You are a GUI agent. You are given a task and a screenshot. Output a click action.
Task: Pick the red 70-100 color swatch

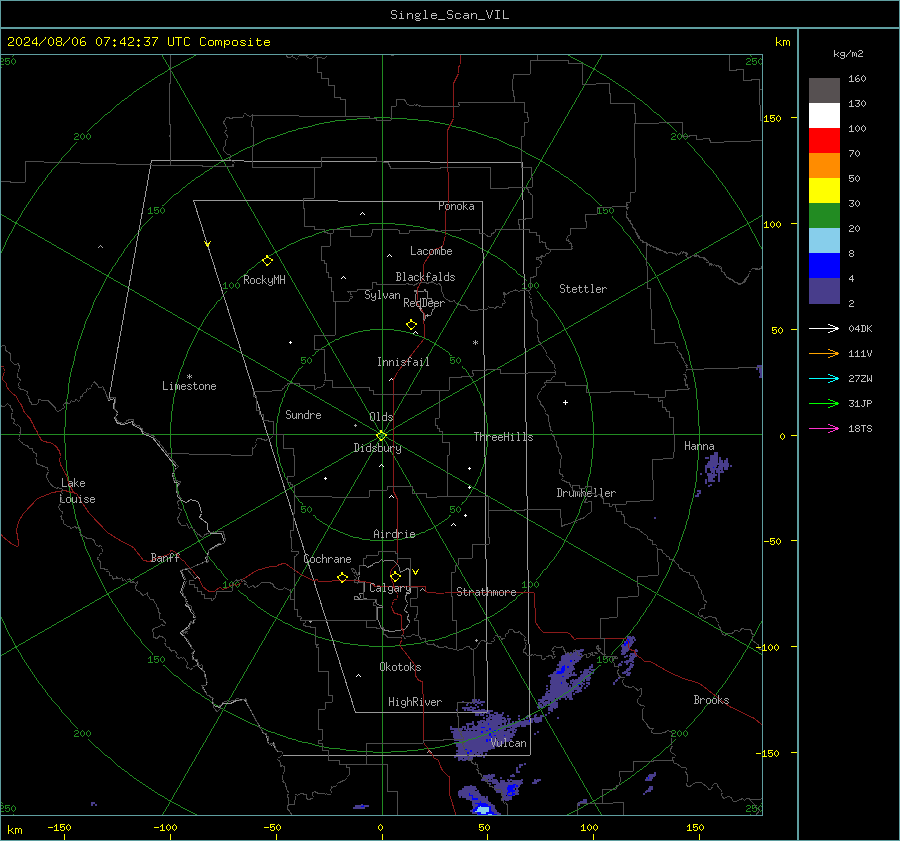point(824,141)
